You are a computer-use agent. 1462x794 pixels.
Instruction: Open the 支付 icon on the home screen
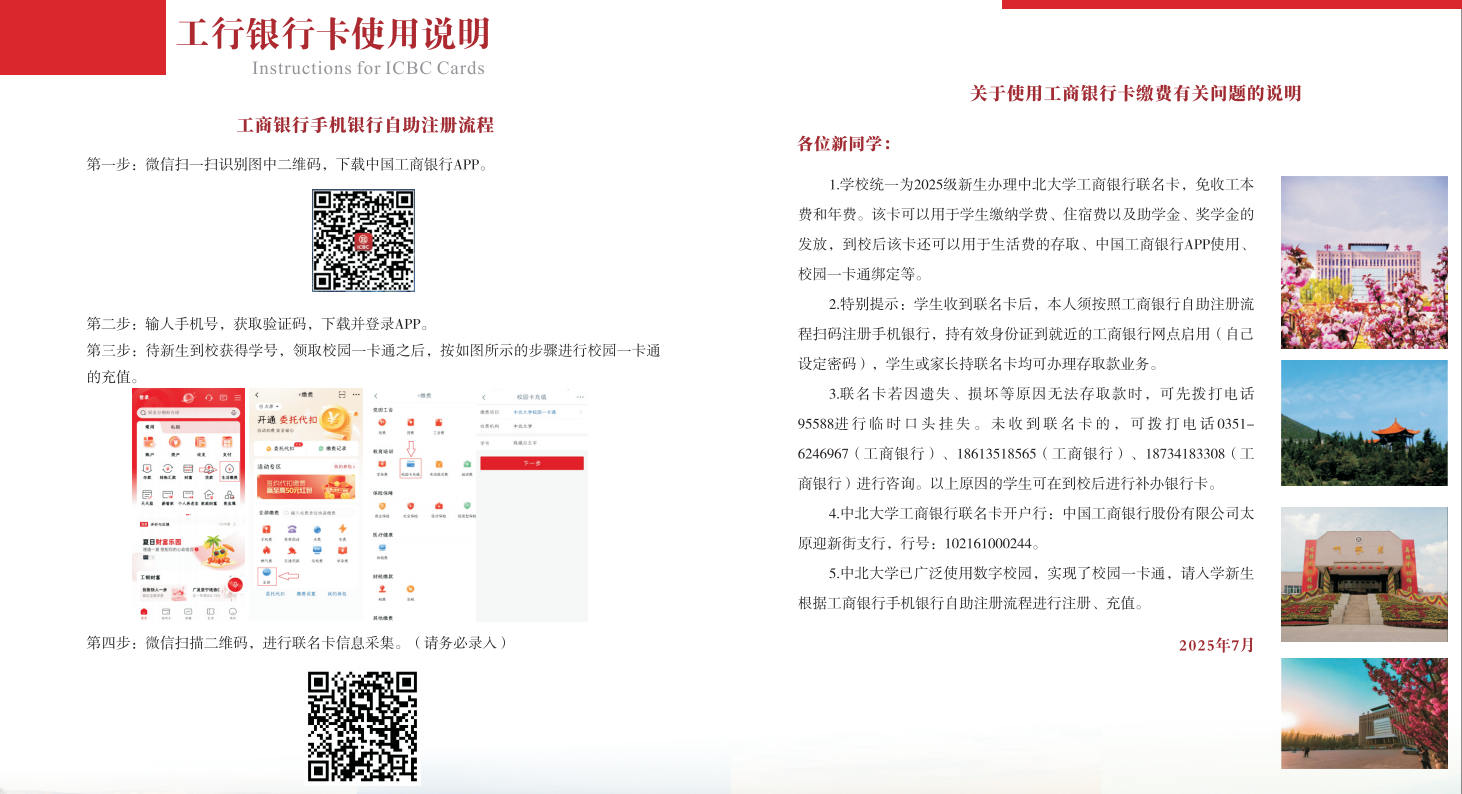click(227, 442)
